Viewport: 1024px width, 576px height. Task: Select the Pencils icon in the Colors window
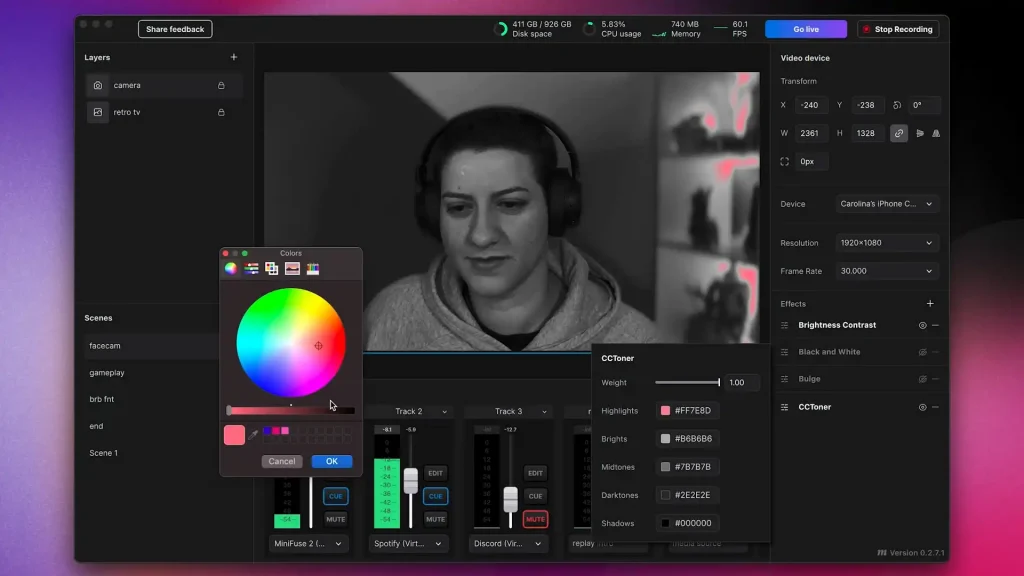point(314,268)
